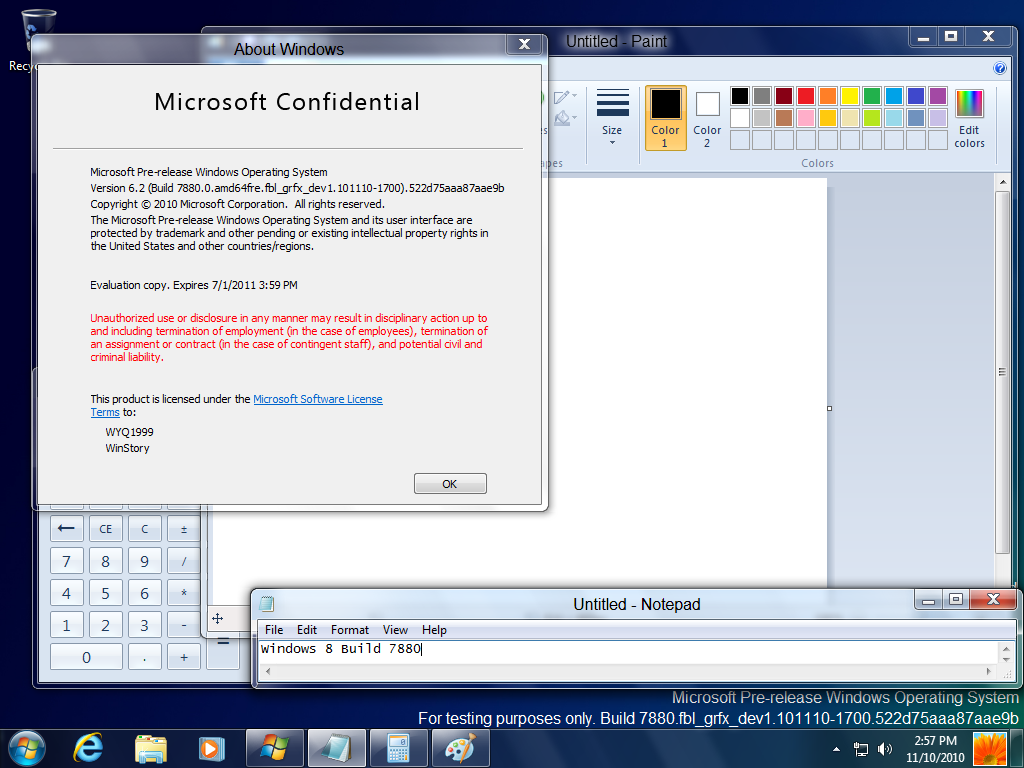The image size is (1024, 768).
Task: Pick the red color swatch
Action: 806,96
